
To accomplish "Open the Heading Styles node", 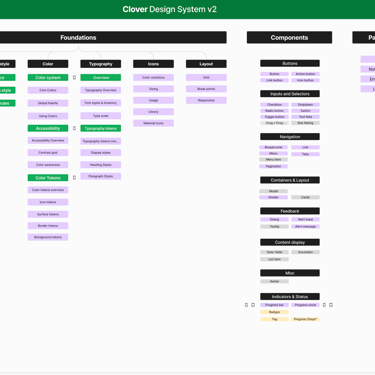I will click(101, 165).
